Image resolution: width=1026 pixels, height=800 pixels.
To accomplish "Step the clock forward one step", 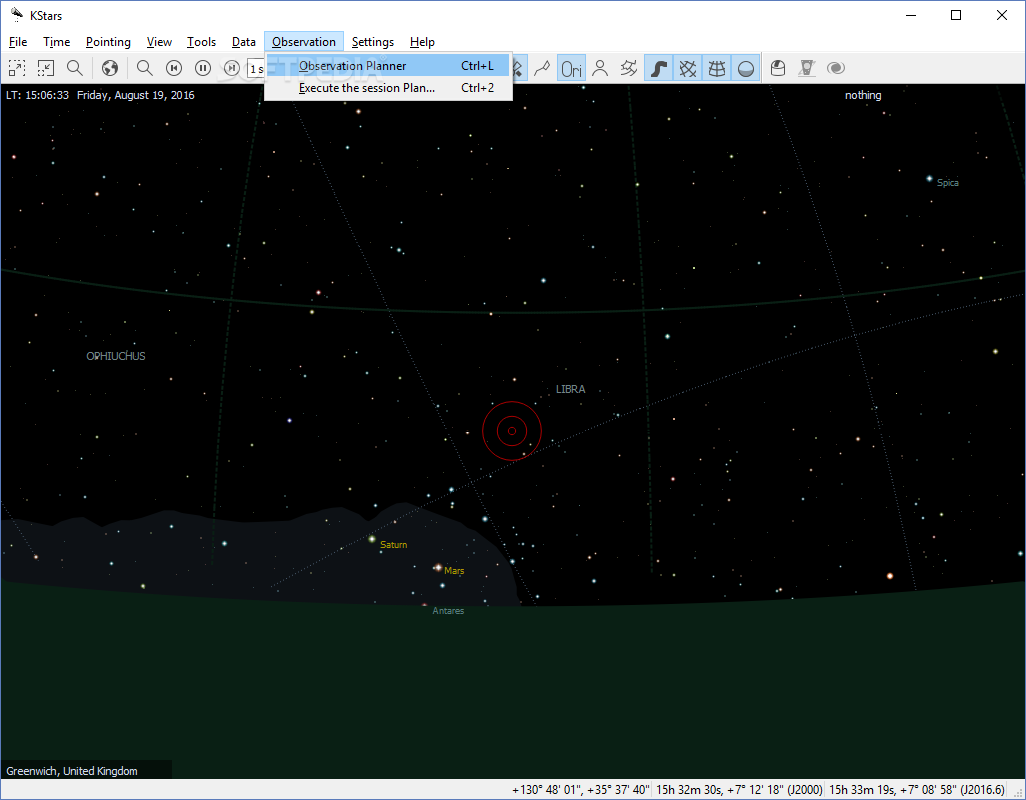I will pos(231,68).
